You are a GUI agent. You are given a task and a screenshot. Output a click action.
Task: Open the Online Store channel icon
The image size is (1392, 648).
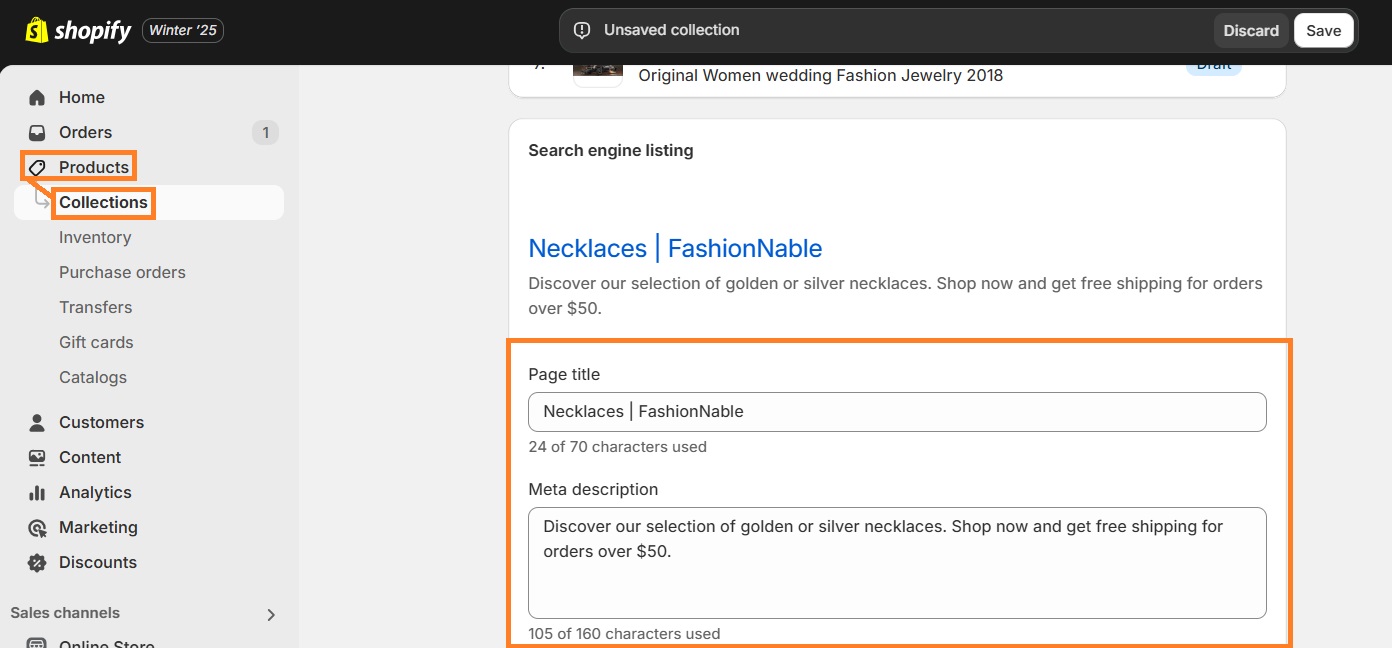(36, 643)
